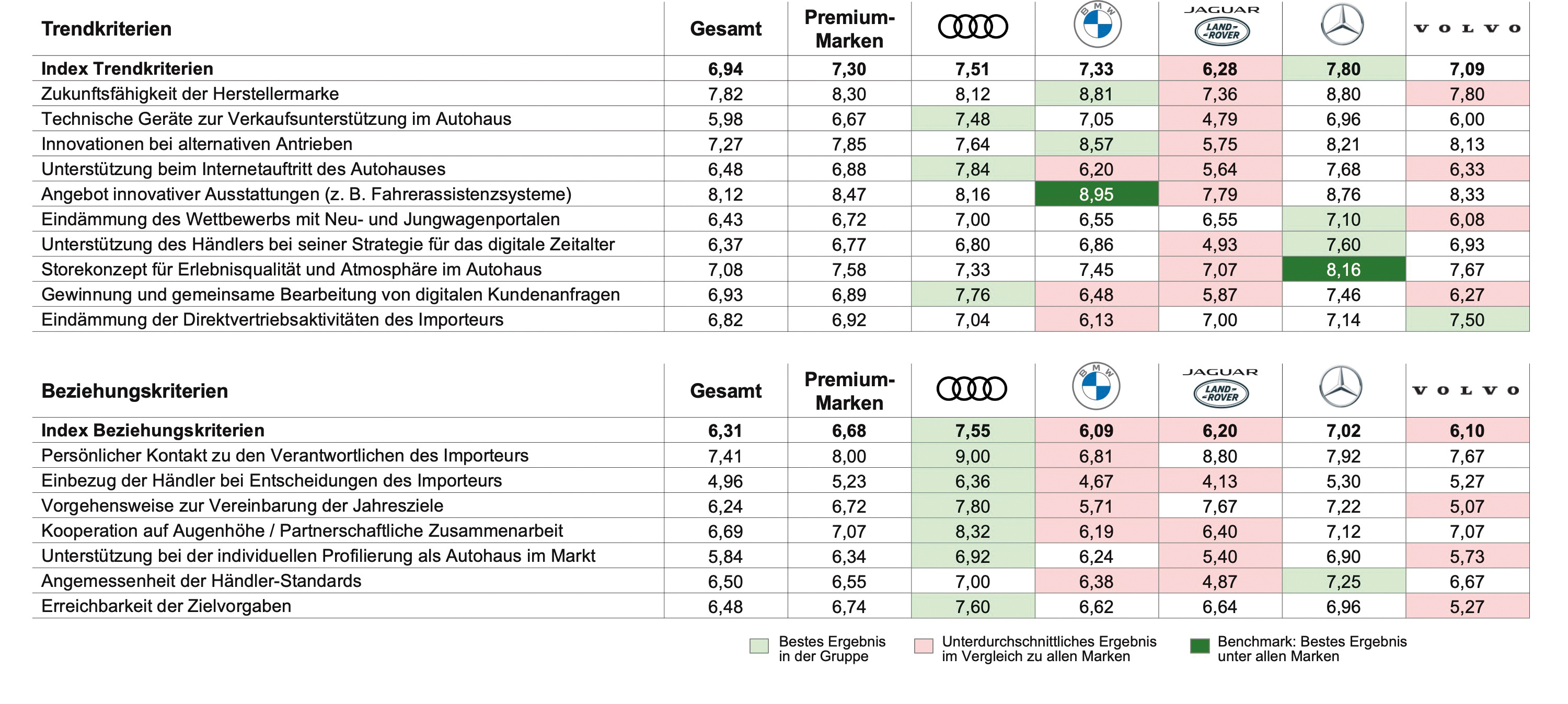Viewport: 1568px width, 704px height.
Task: Click the Volvo wordmark in Beziehungskriterien header
Action: (1466, 390)
